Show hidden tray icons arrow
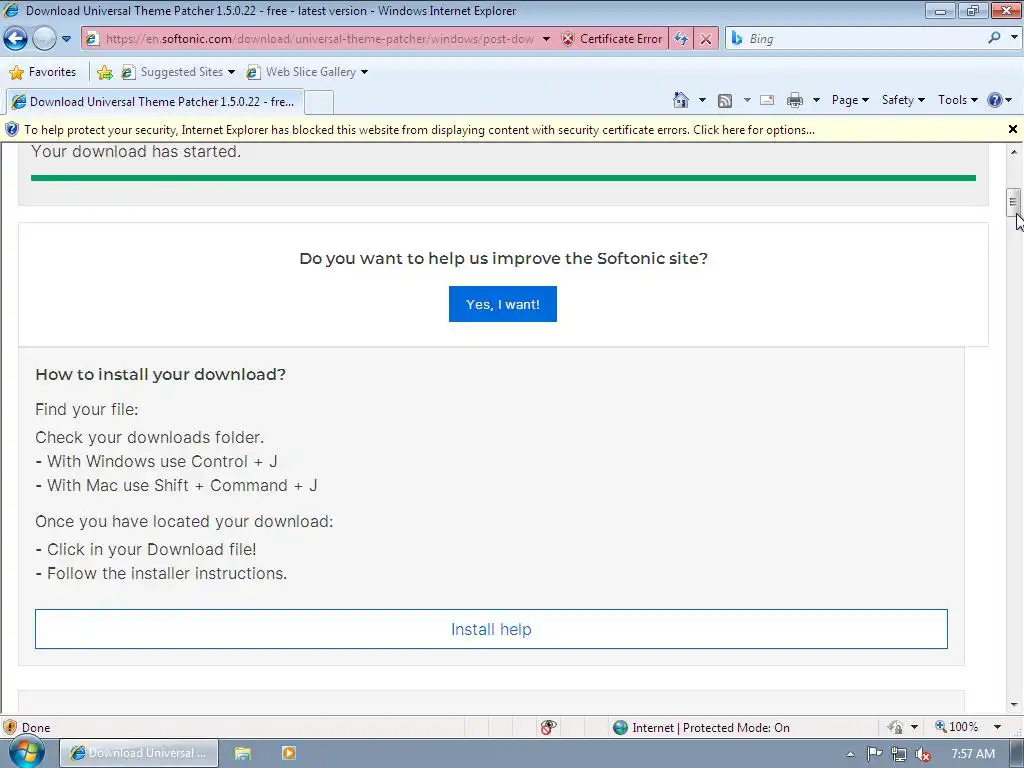 click(x=850, y=754)
